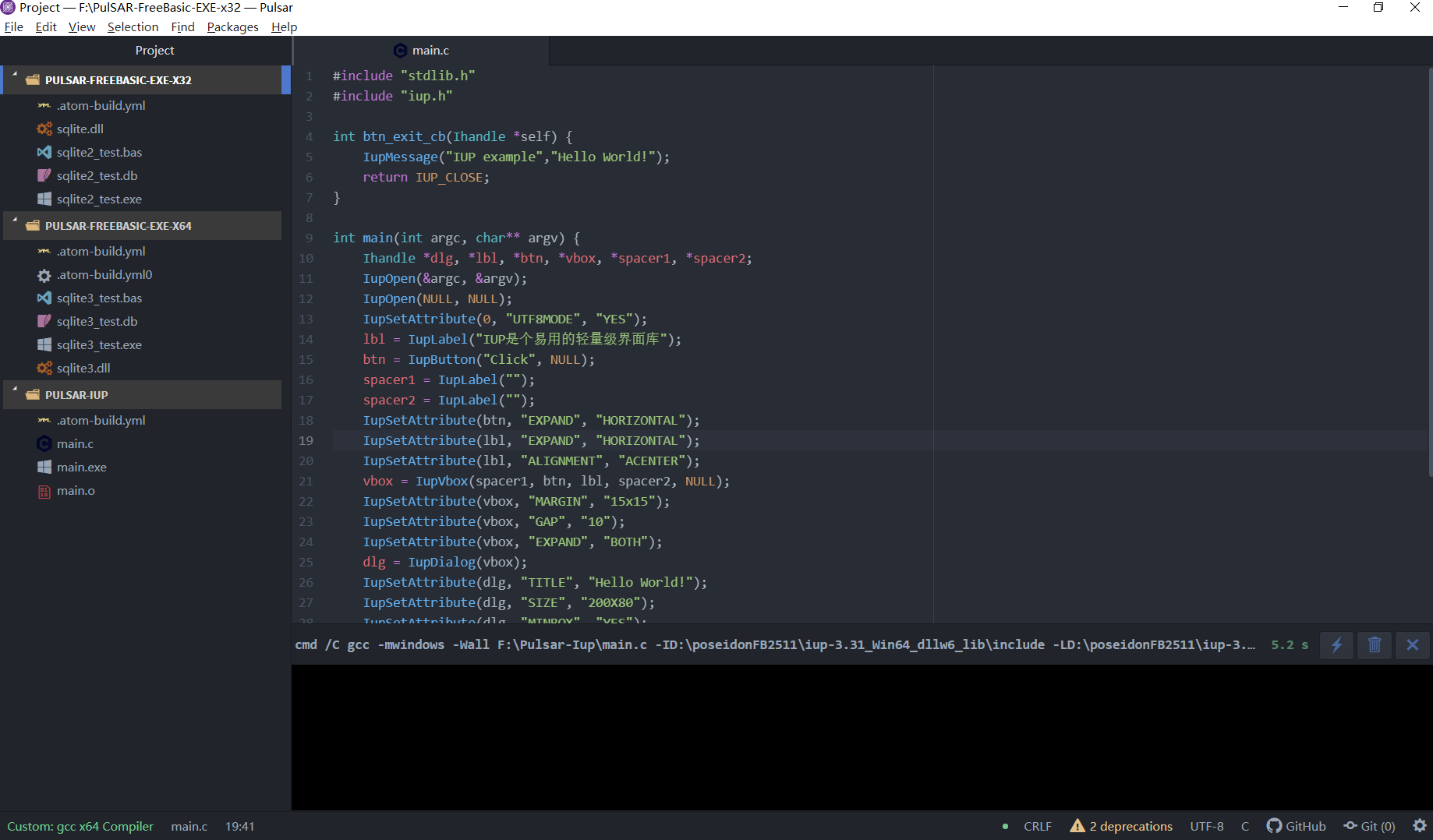
Task: Click the CRLF line ending selector
Action: 1038,826
